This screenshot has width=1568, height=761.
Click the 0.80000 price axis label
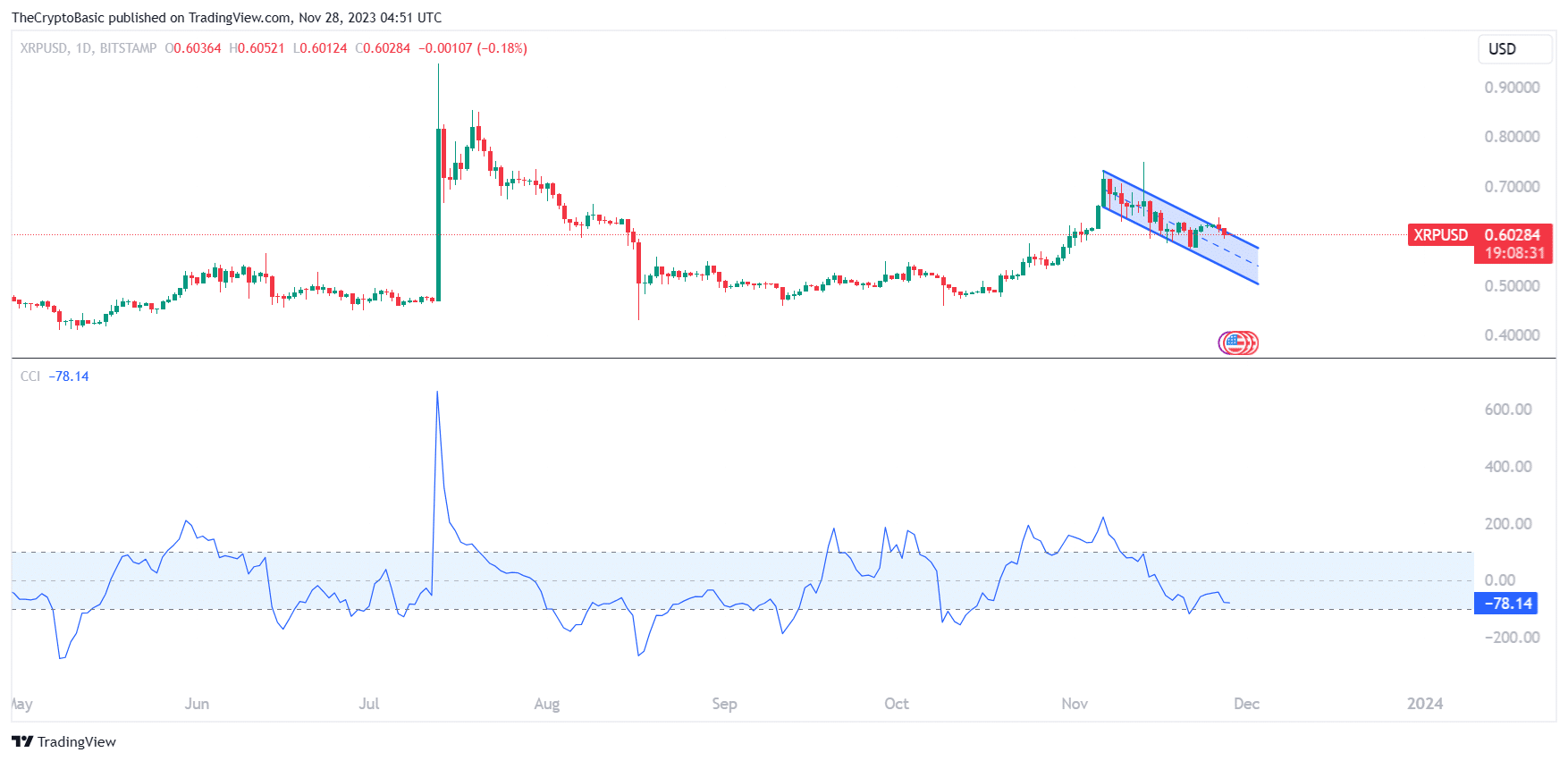tap(1512, 137)
